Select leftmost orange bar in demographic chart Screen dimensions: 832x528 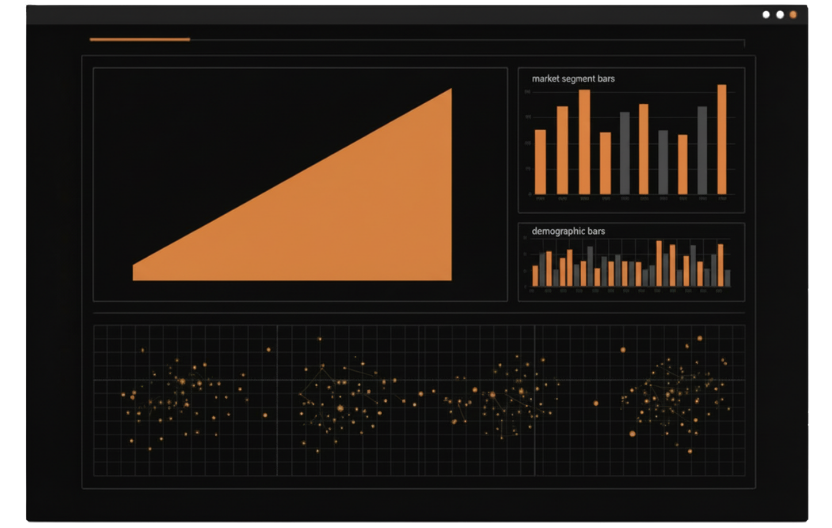click(535, 276)
